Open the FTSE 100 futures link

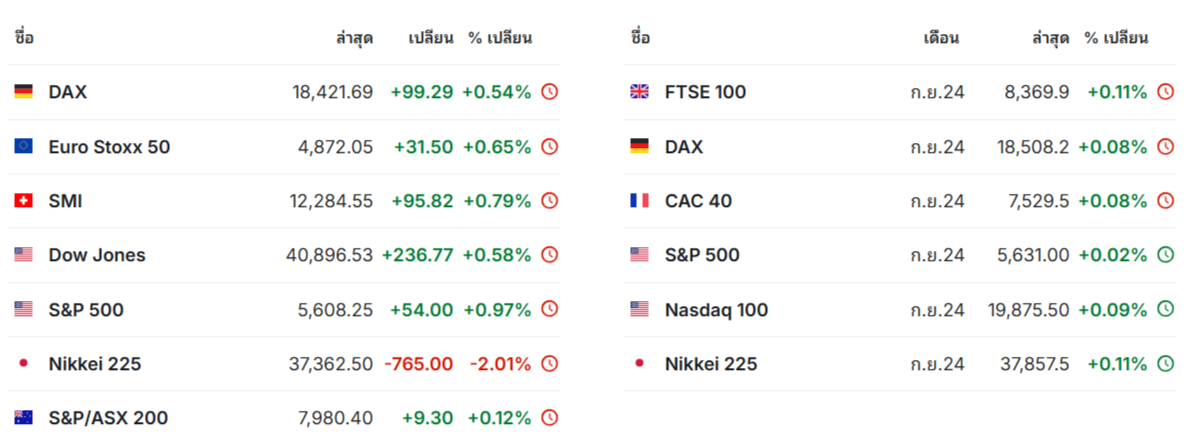705,92
